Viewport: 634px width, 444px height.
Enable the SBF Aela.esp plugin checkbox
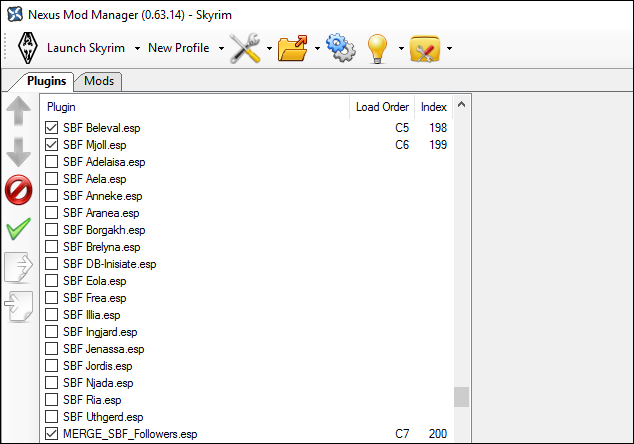click(51, 179)
